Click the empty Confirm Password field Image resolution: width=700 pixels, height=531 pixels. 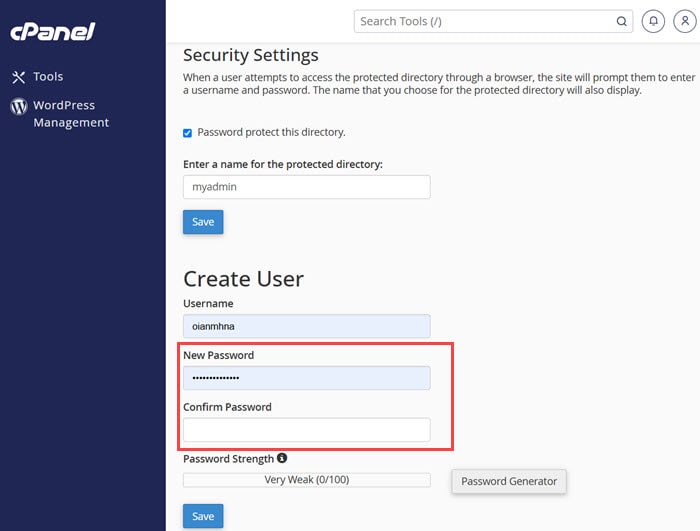pos(306,430)
